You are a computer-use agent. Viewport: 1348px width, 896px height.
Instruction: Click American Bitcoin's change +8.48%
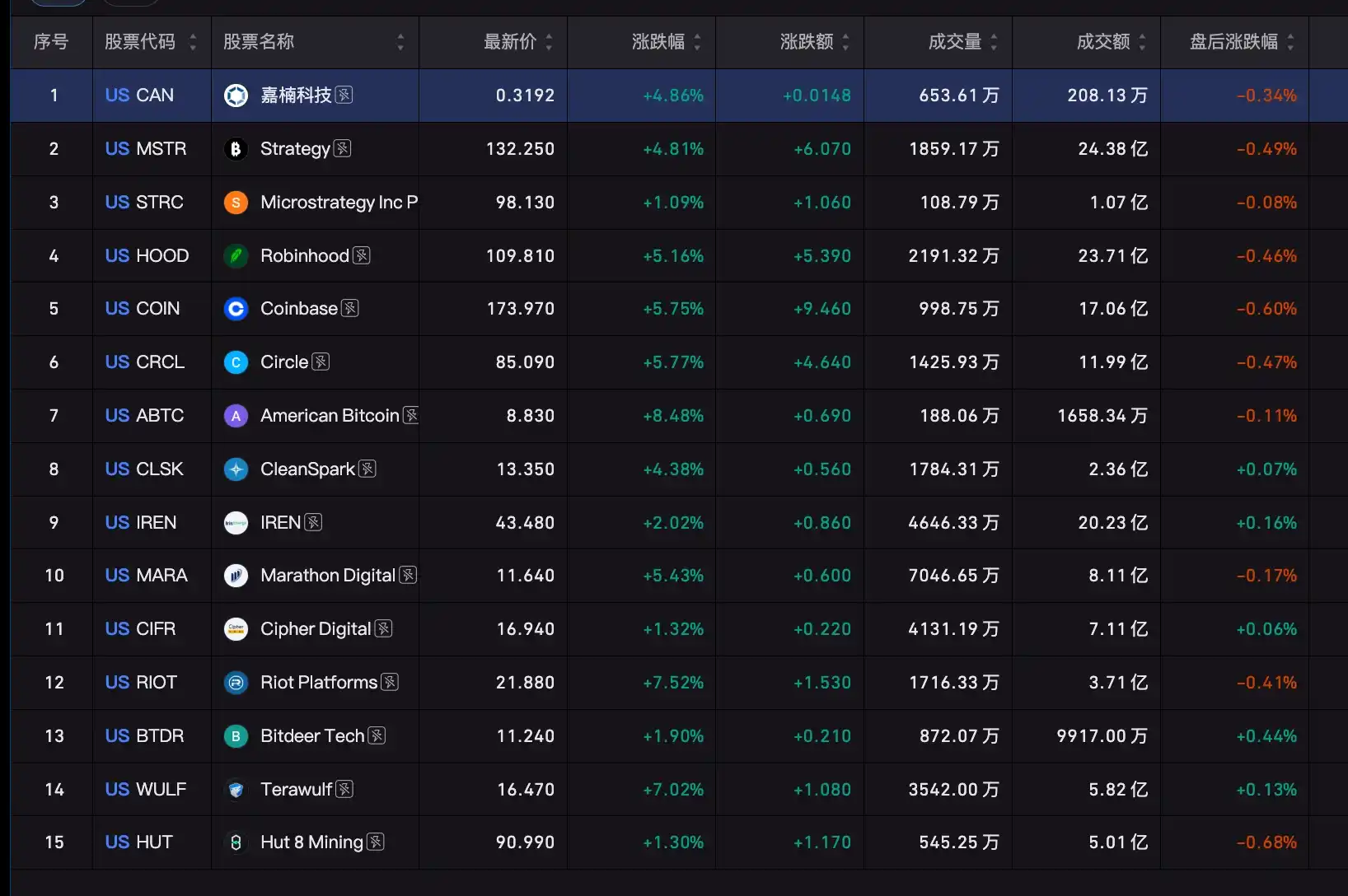(673, 416)
